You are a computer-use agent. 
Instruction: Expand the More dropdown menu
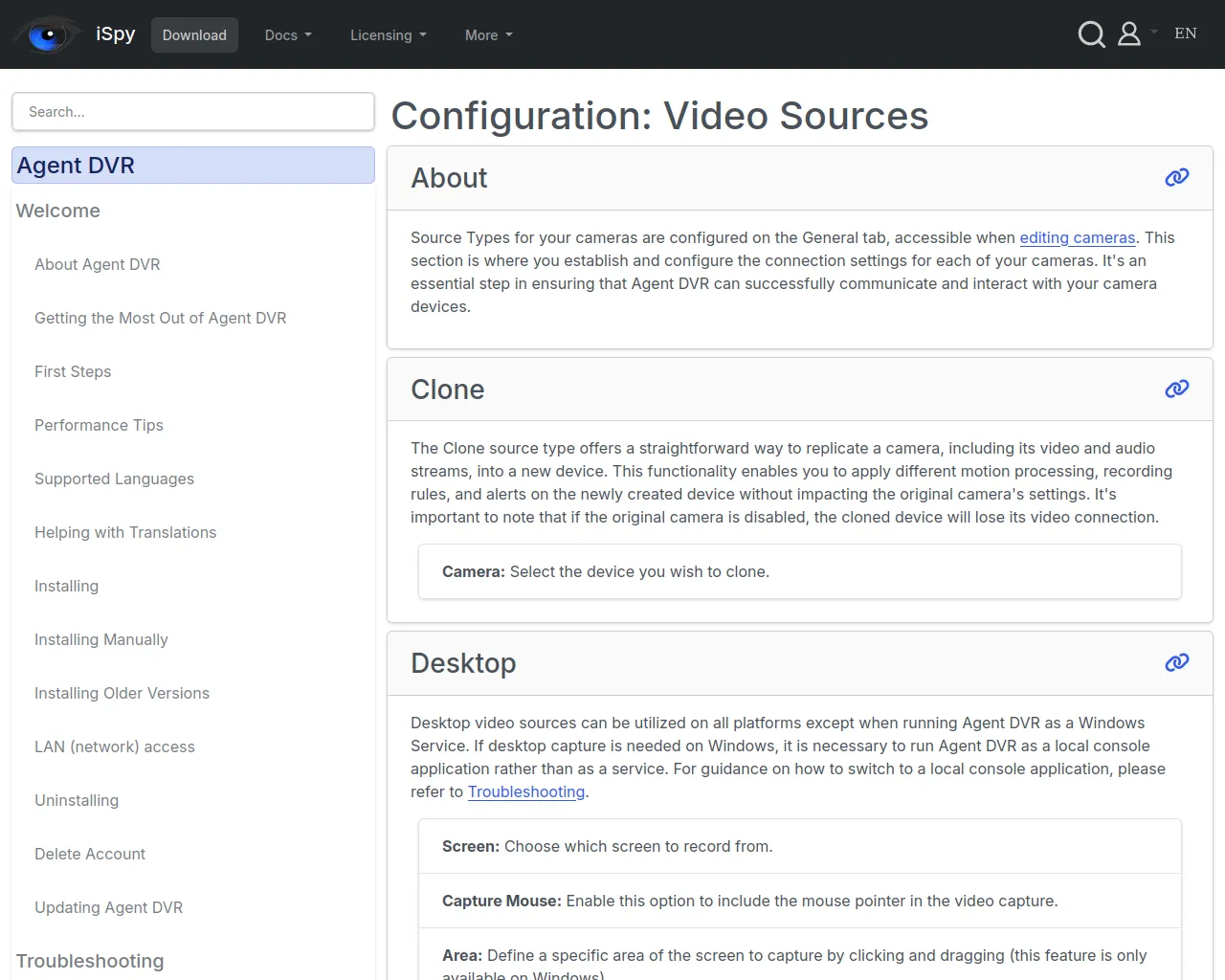click(x=488, y=35)
